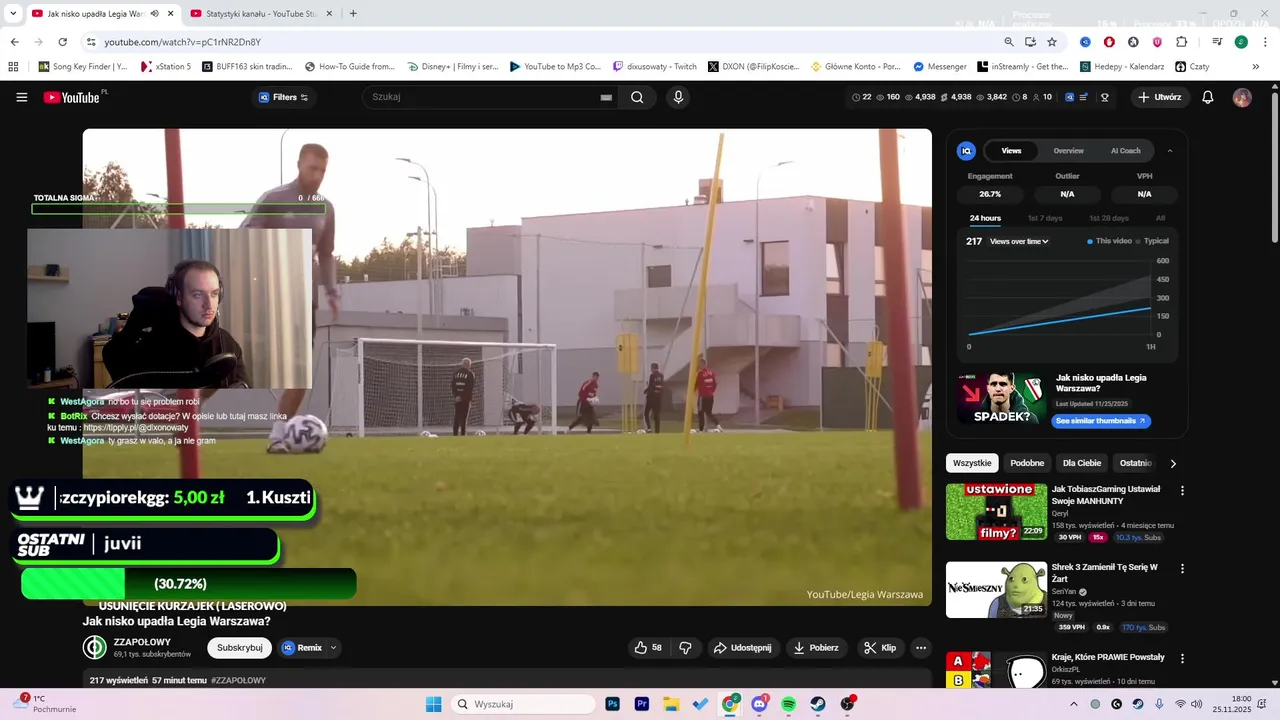Filter suggestions by Dla Ciebie chip
Image resolution: width=1280 pixels, height=720 pixels.
[1082, 463]
